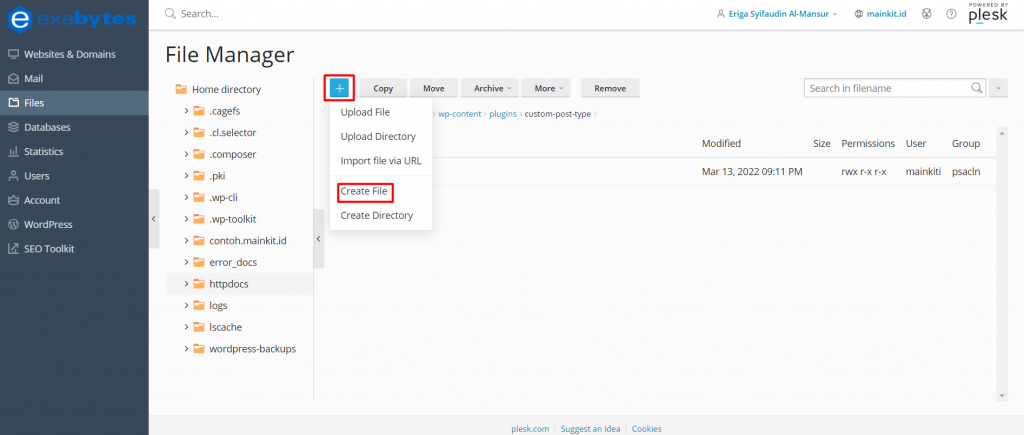The image size is (1024, 435).
Task: Open the lscache folder
Action: coord(225,327)
